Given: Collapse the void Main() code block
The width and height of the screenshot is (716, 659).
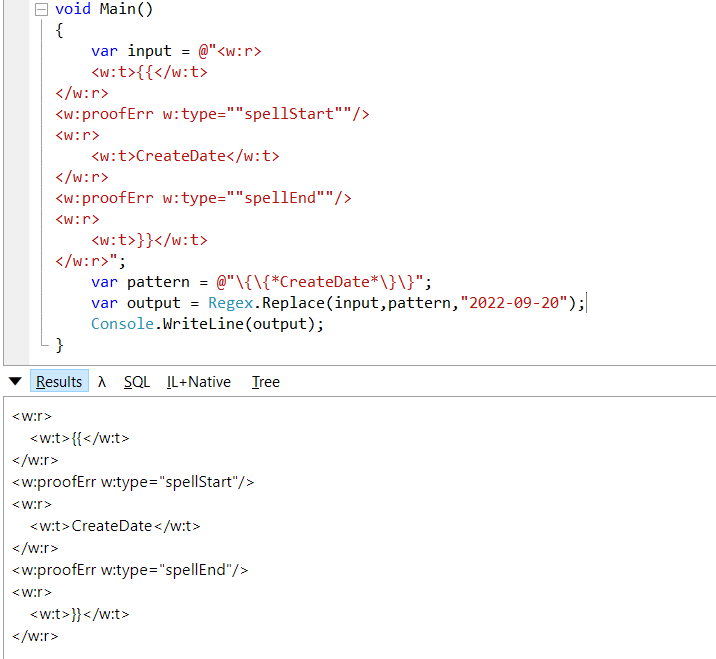Looking at the screenshot, I should [x=41, y=9].
